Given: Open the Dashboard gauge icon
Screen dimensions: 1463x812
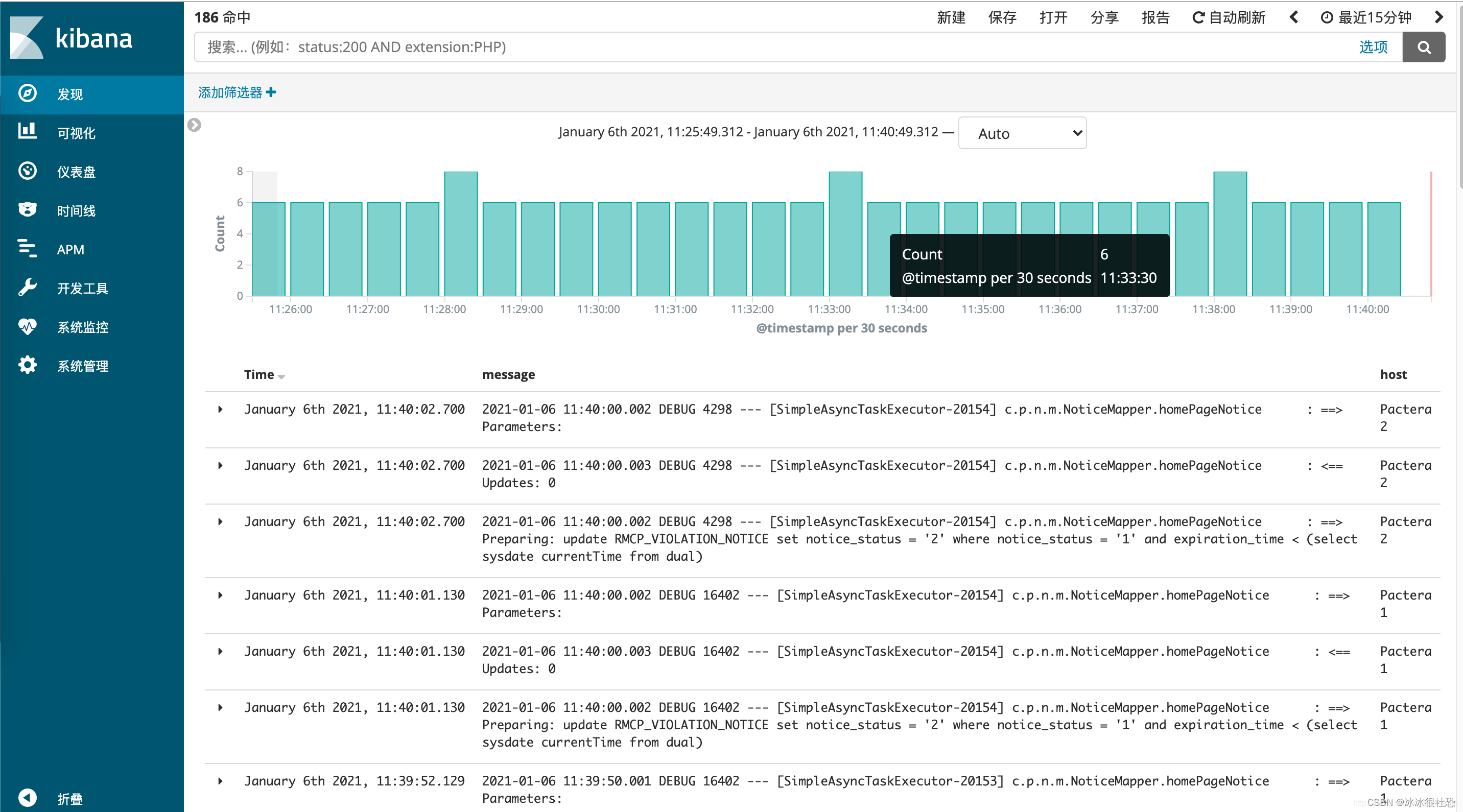Looking at the screenshot, I should (27, 171).
